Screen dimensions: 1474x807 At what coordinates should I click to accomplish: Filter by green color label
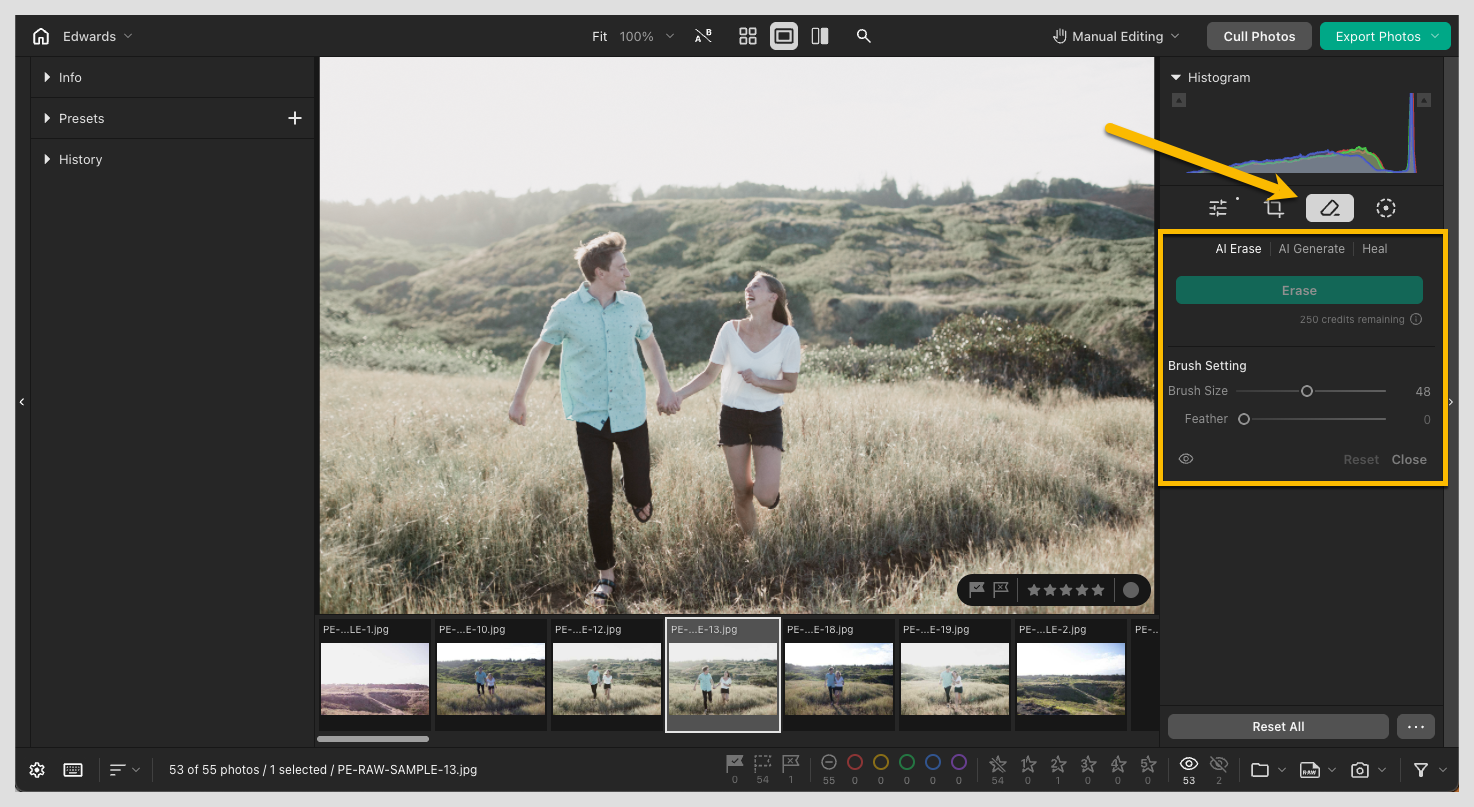pos(907,763)
